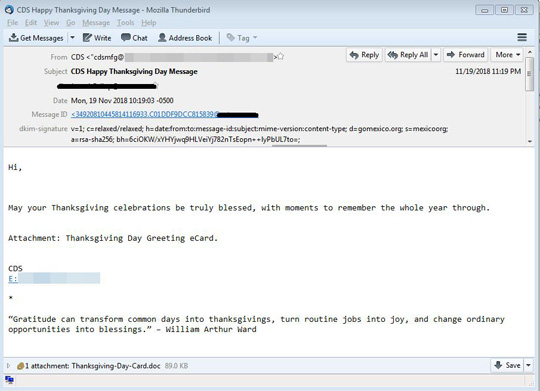Image resolution: width=540 pixels, height=391 pixels.
Task: Open the More actions dropdown
Action: coord(508,55)
